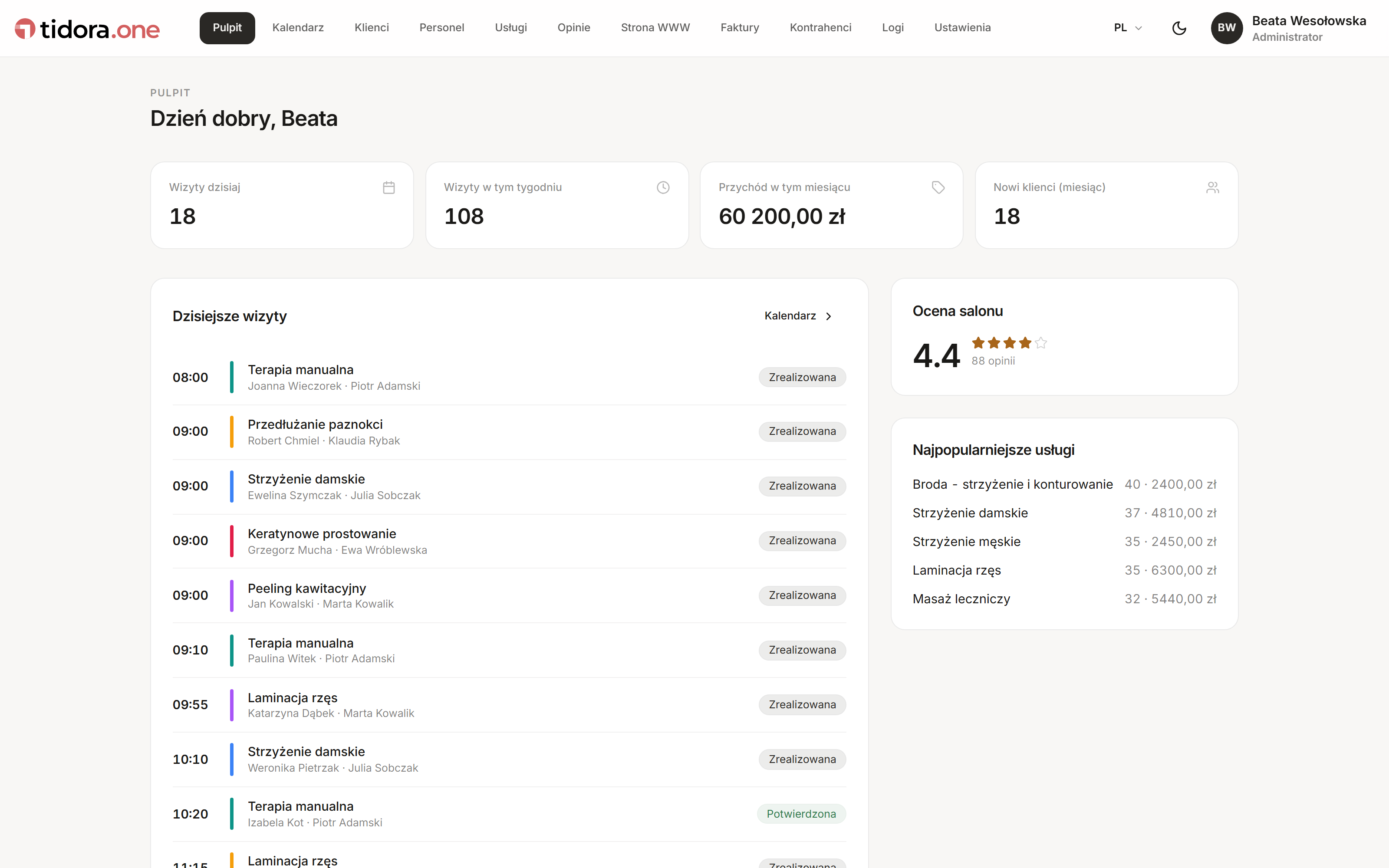Click calendar icon in Wizyty dzisiaj card

[x=388, y=188]
